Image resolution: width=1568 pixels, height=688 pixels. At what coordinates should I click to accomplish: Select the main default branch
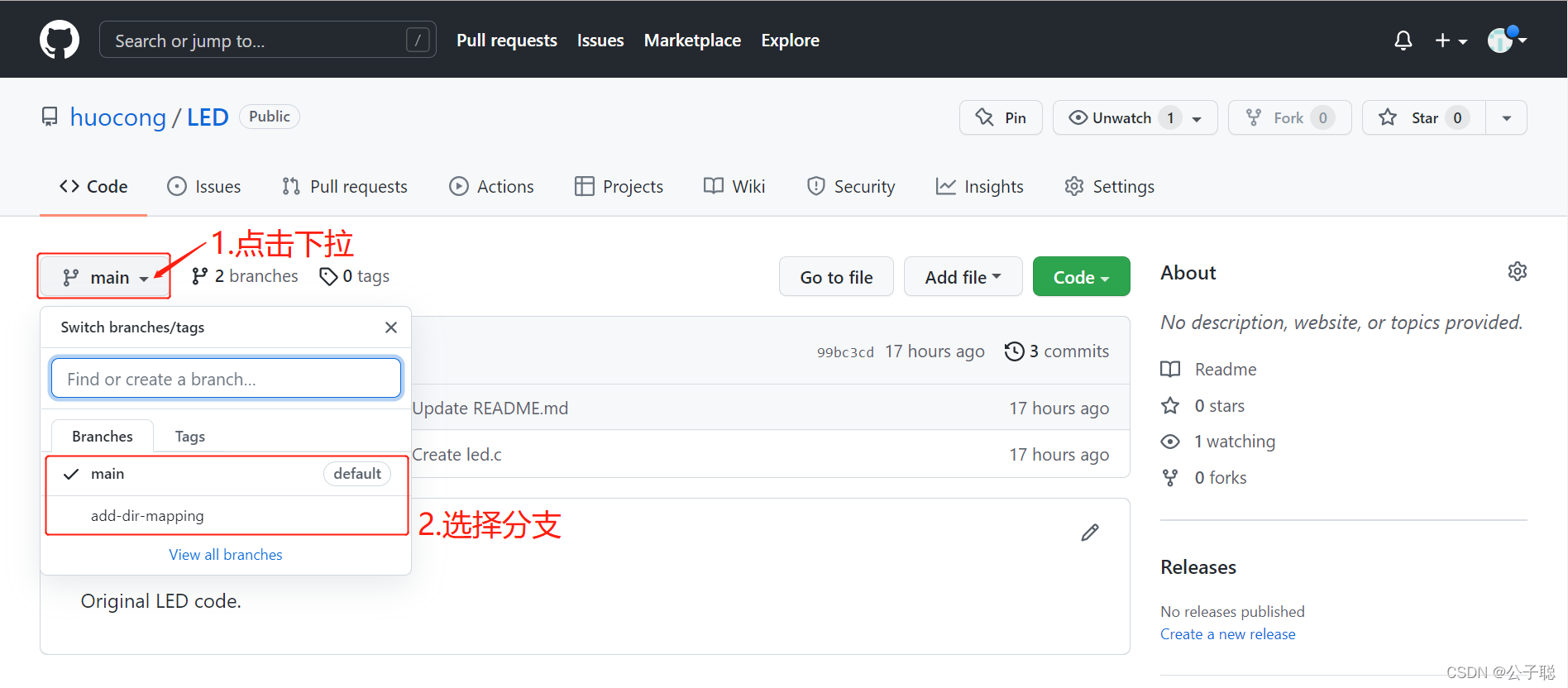(226, 474)
